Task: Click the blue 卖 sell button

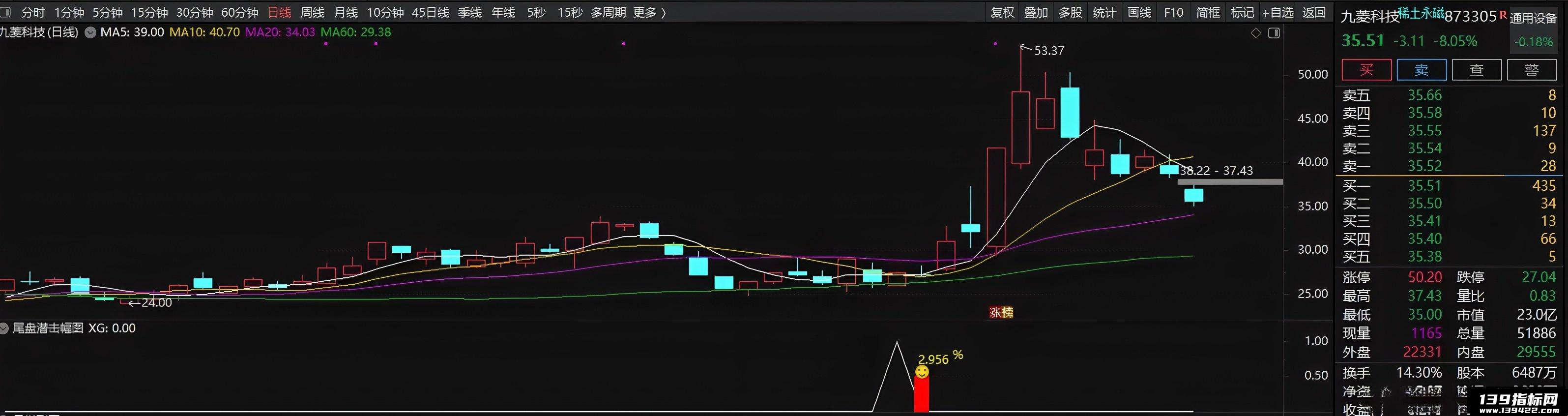Action: (x=1422, y=69)
